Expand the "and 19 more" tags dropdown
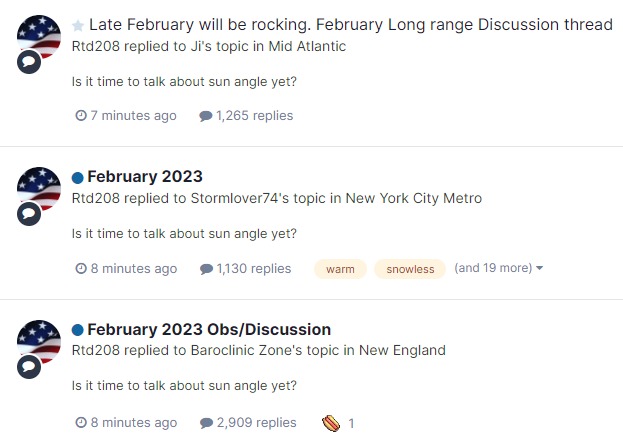 [x=499, y=268]
